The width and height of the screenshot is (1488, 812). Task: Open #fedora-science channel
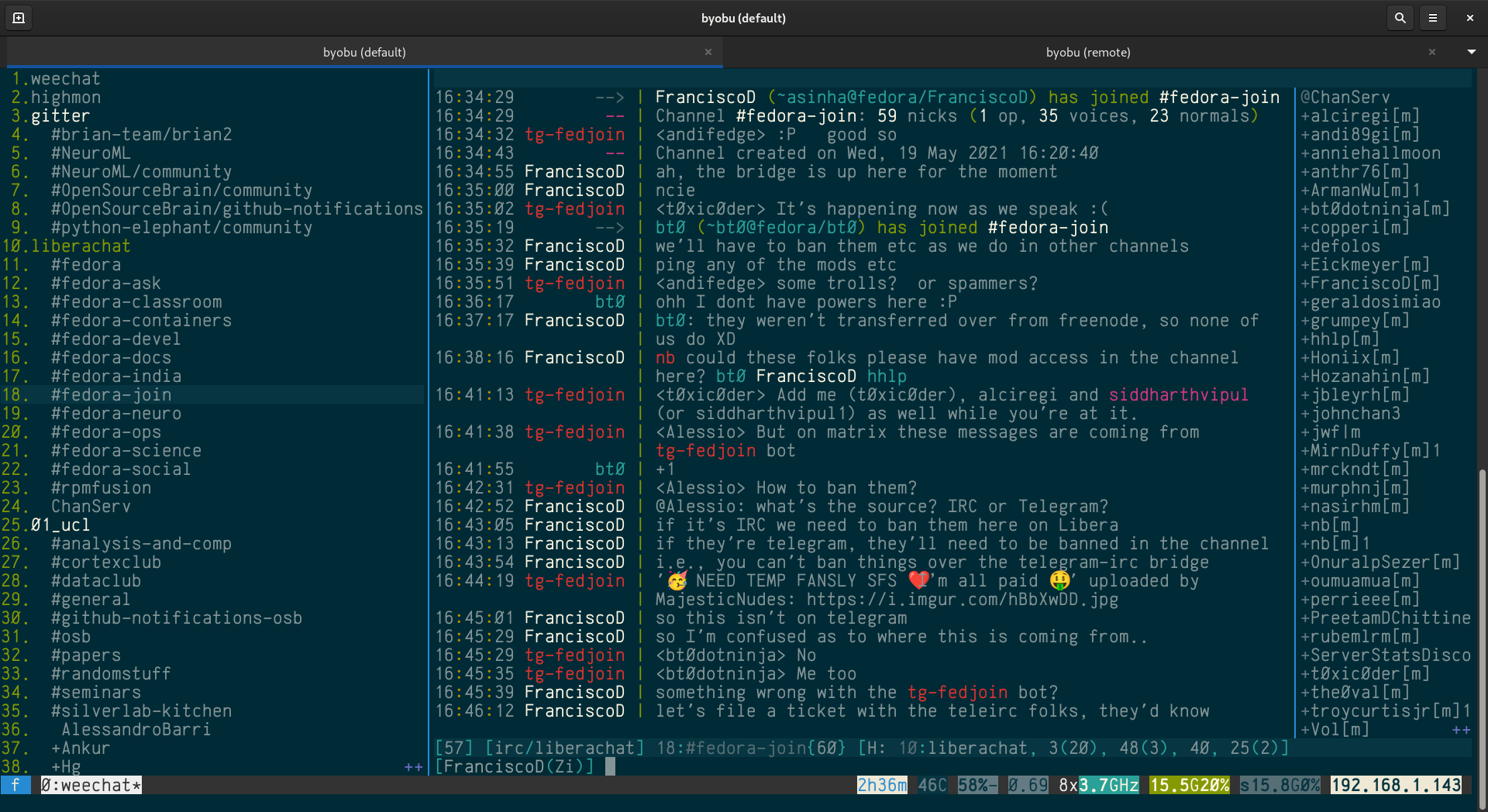tap(126, 451)
